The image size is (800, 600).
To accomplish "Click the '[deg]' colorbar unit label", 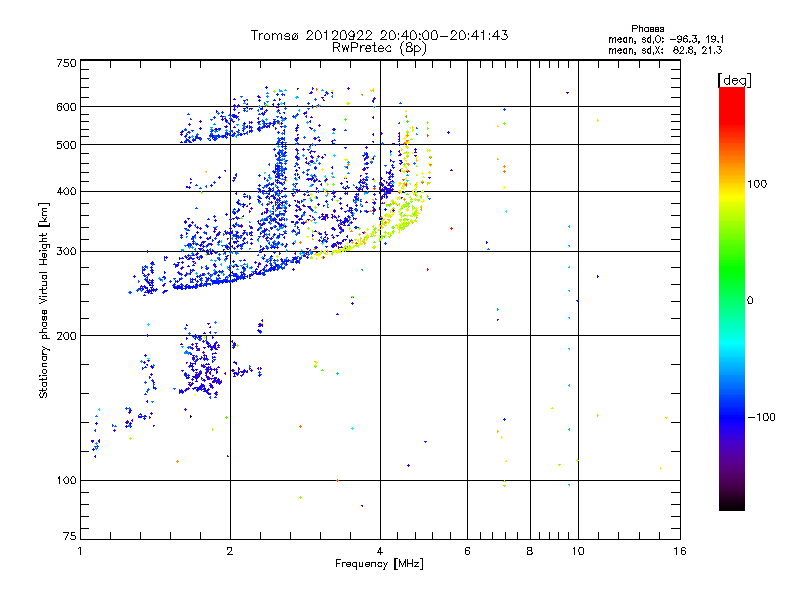I will [x=734, y=80].
